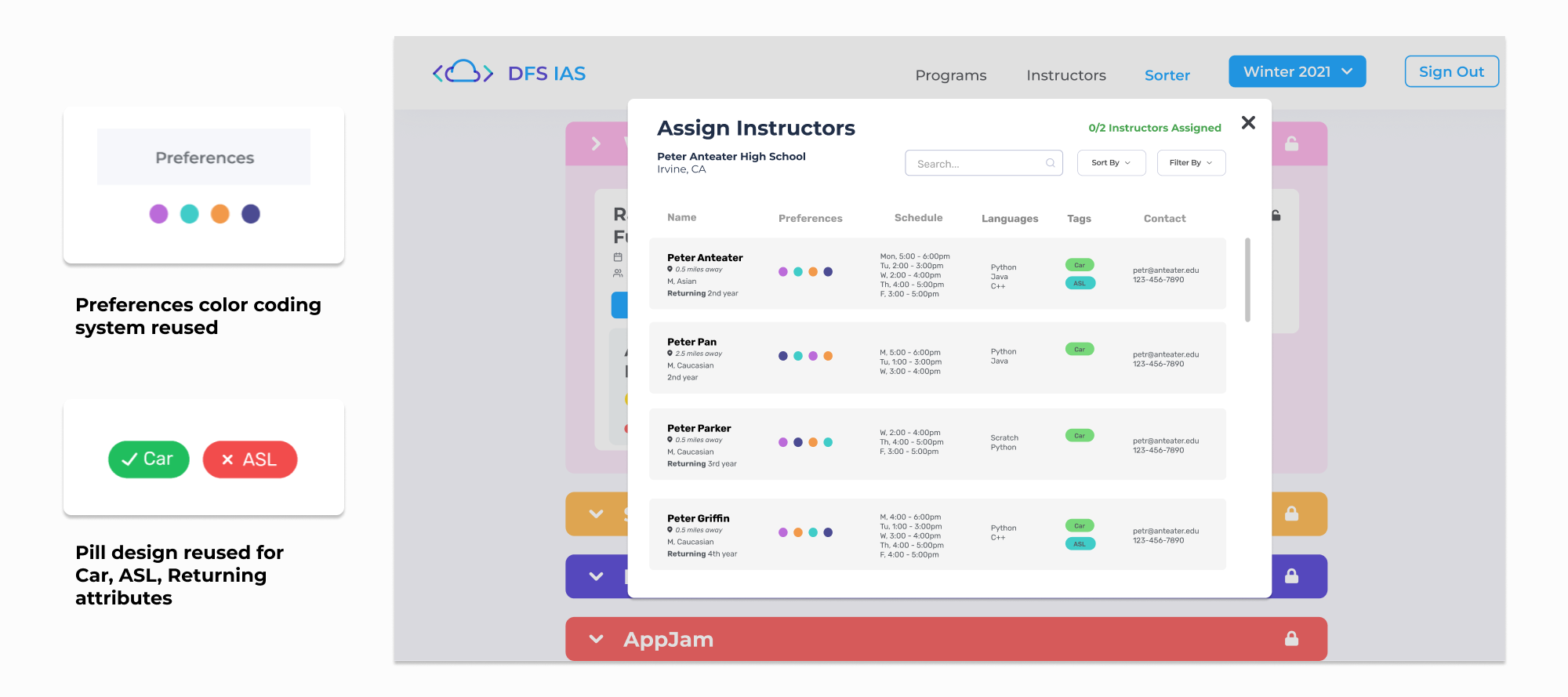The width and height of the screenshot is (1568, 697).
Task: Close the Assign Instructors dialog
Action: [1248, 122]
